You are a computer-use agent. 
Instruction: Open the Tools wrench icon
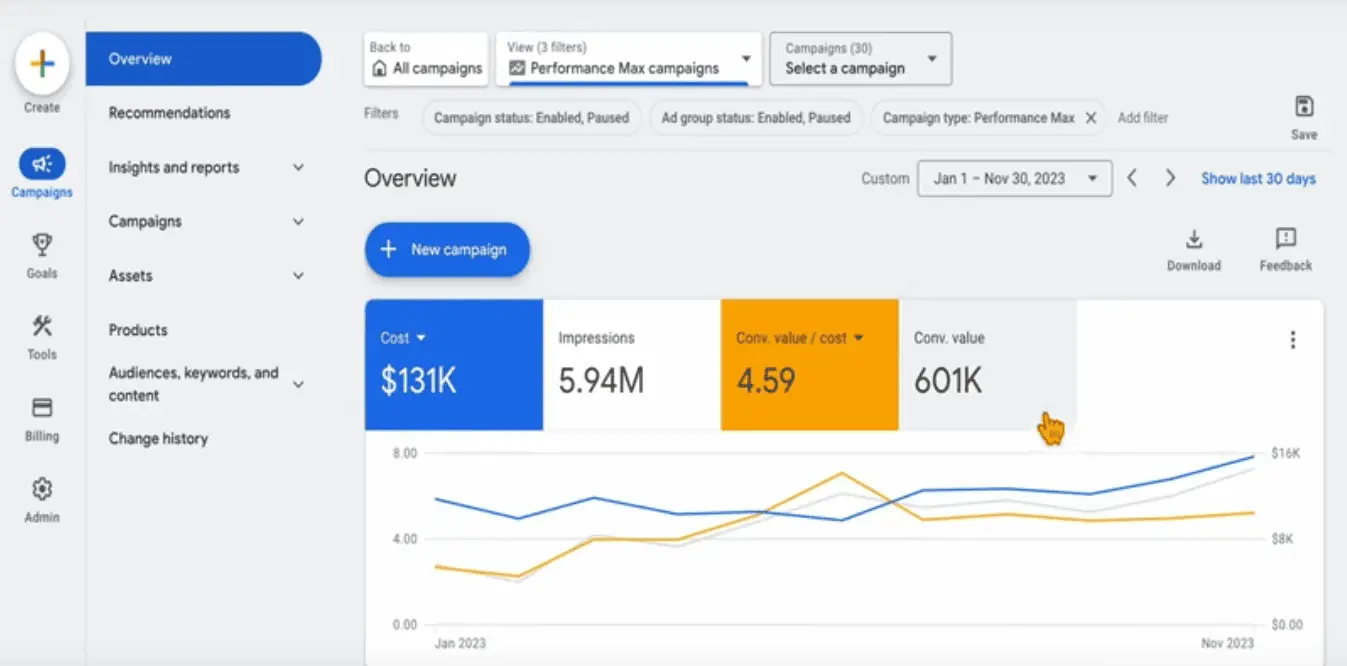(x=42, y=326)
